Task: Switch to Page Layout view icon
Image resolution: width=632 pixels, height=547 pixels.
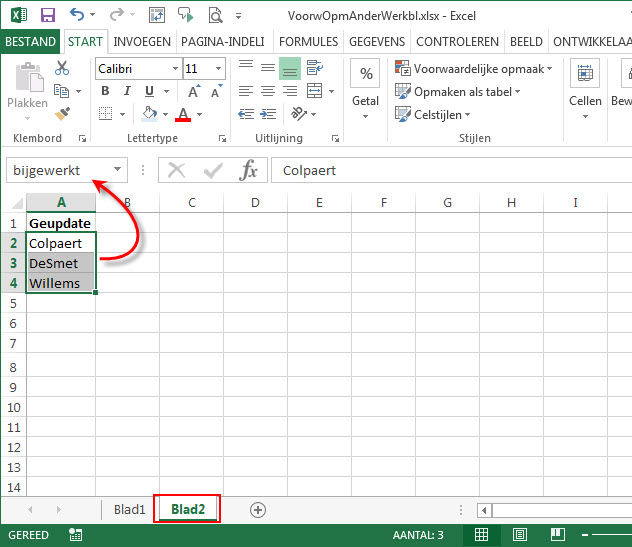Action: 520,535
